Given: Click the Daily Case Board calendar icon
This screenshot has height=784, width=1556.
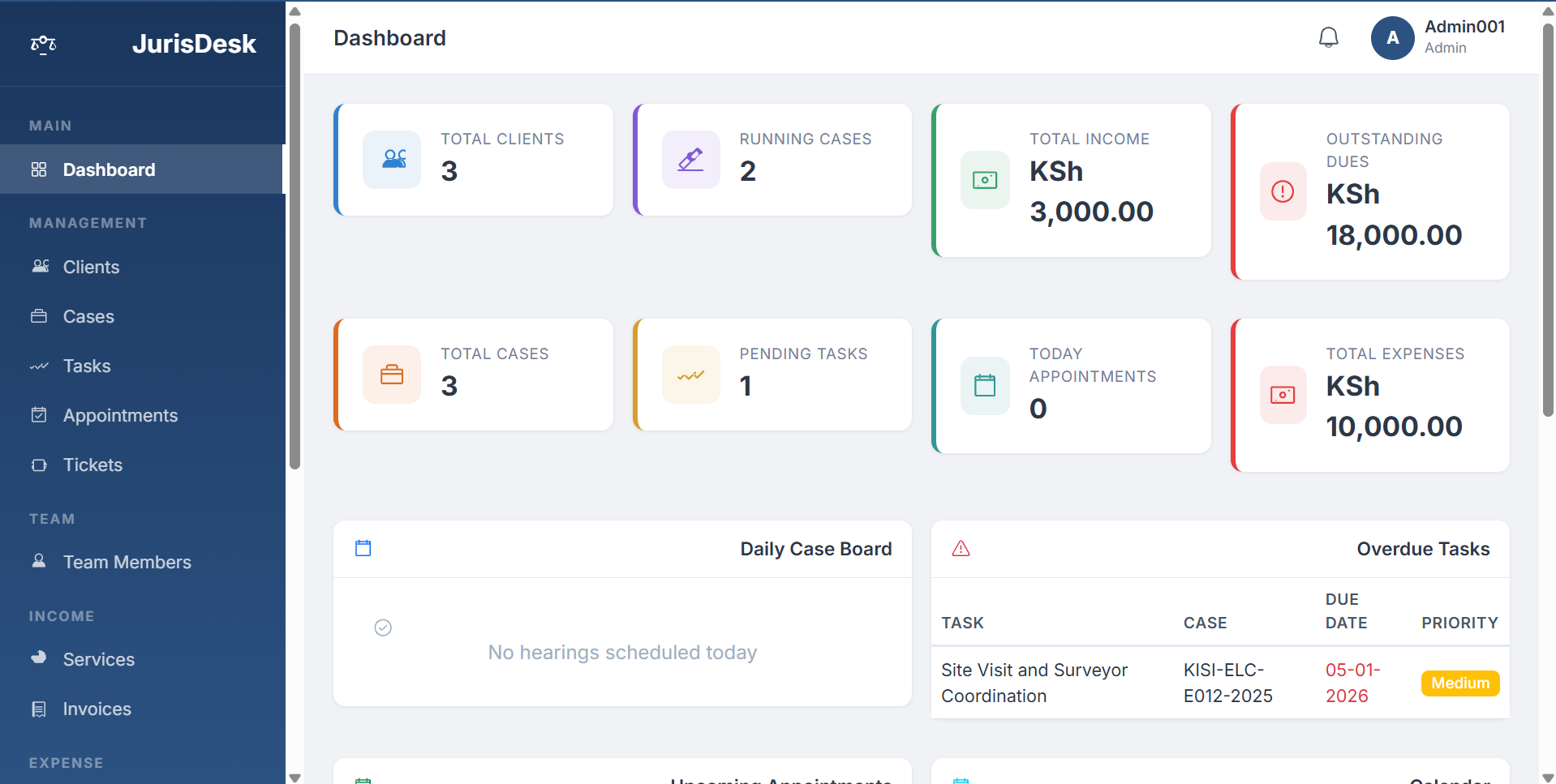Looking at the screenshot, I should pos(363,549).
